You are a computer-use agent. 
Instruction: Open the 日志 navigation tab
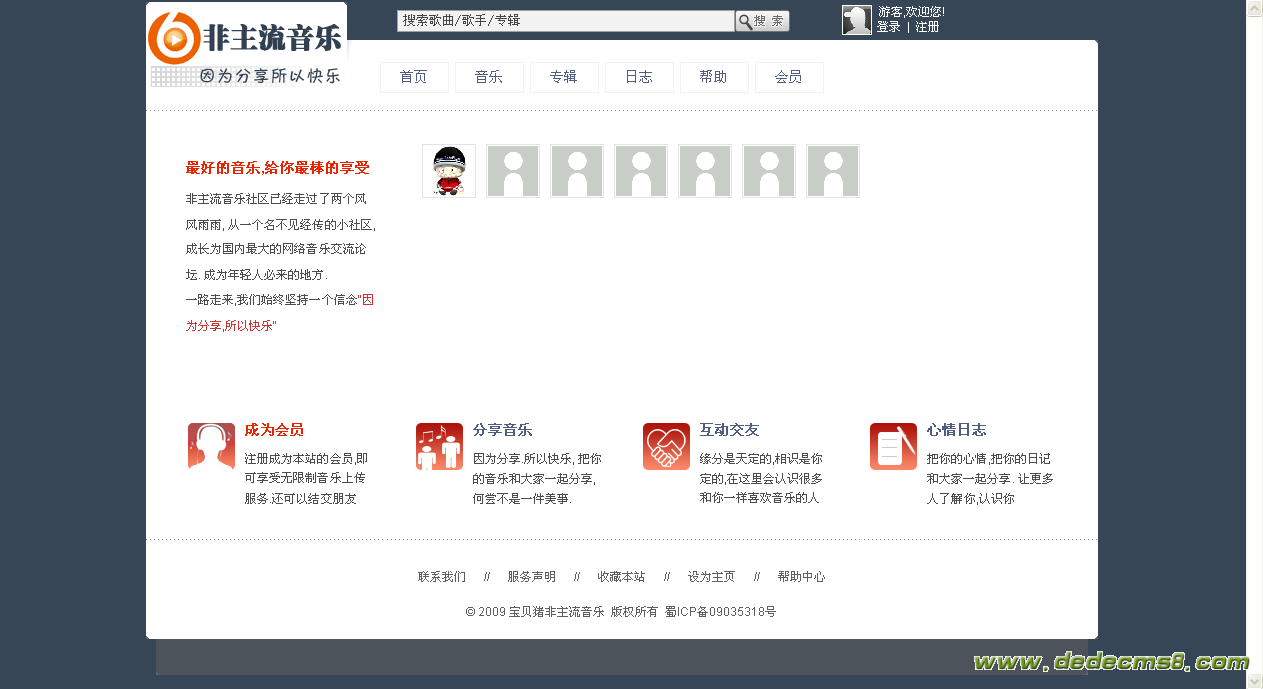pyautogui.click(x=639, y=77)
